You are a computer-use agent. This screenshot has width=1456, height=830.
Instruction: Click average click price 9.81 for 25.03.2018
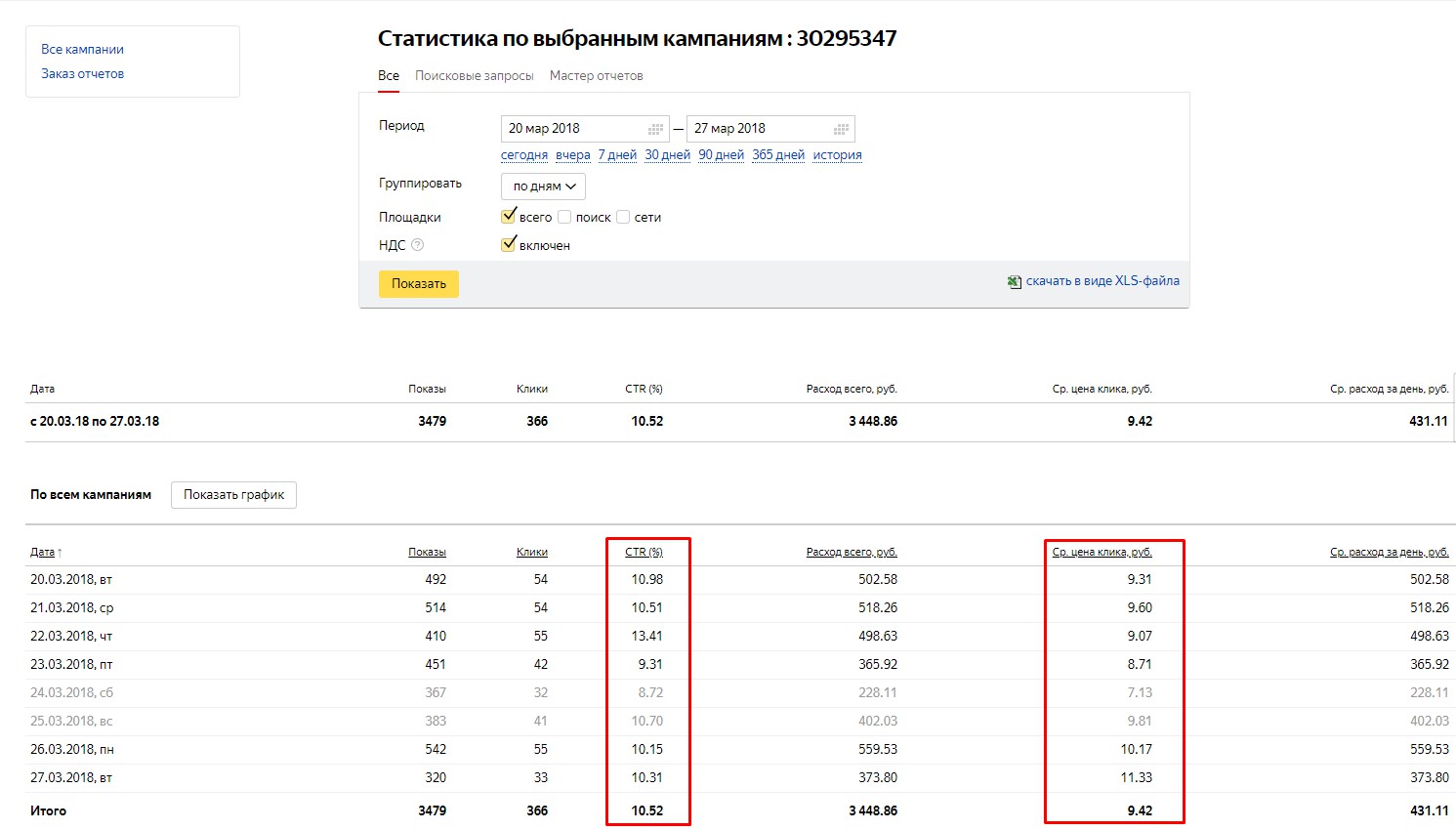1140,722
